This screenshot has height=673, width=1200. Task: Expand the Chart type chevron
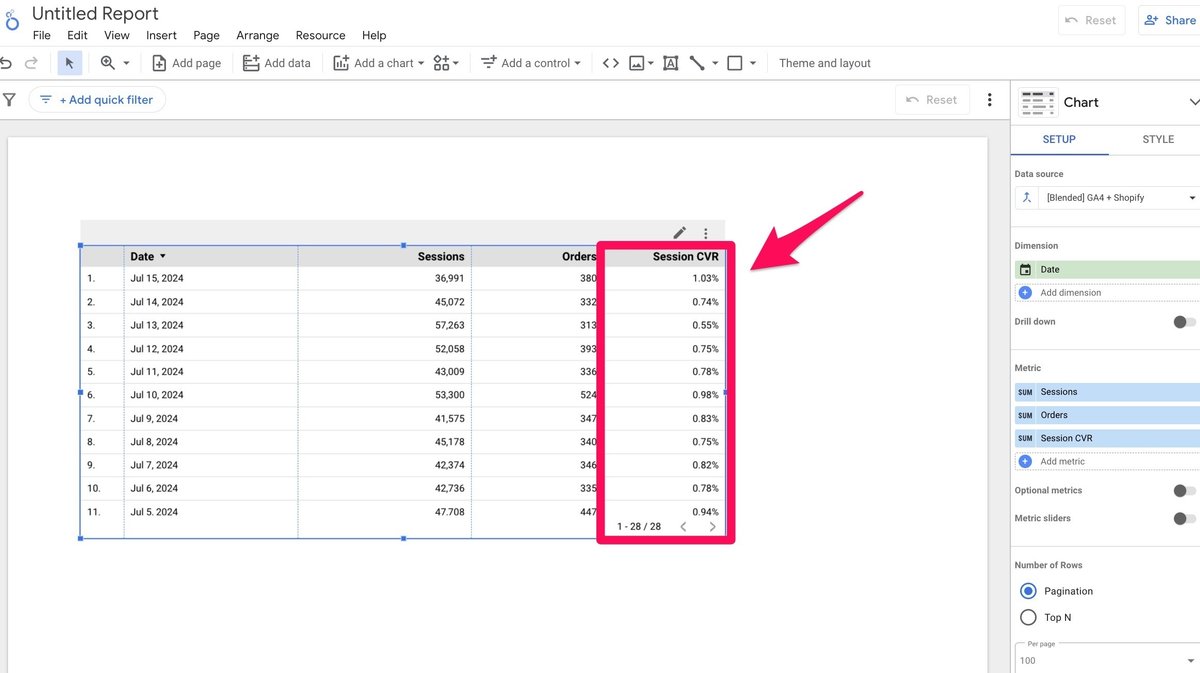pyautogui.click(x=1193, y=102)
